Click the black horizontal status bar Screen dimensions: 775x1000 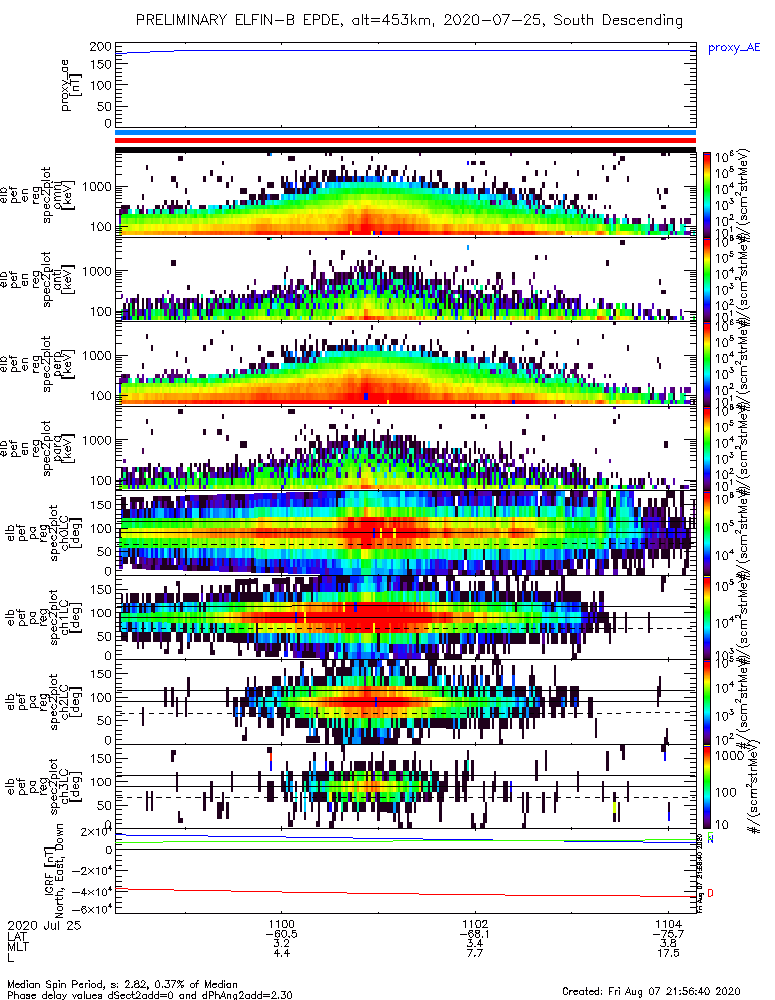click(406, 150)
